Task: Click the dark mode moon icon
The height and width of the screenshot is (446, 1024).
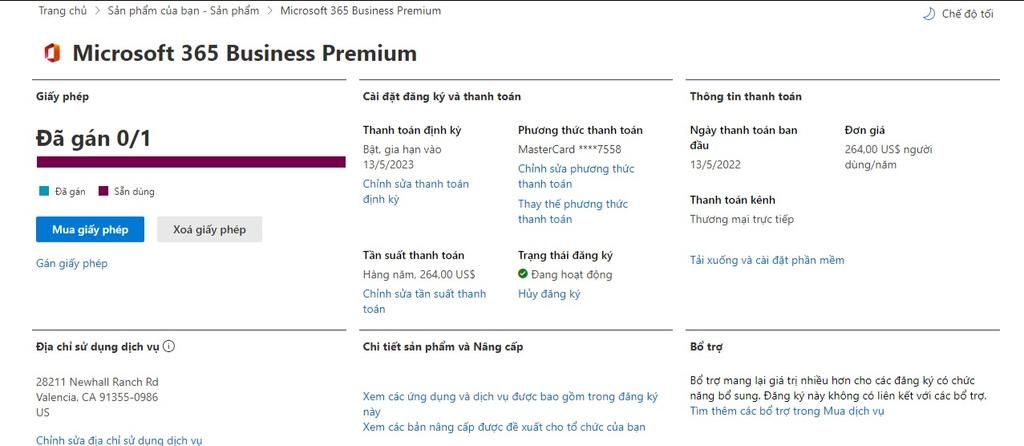Action: click(x=929, y=14)
